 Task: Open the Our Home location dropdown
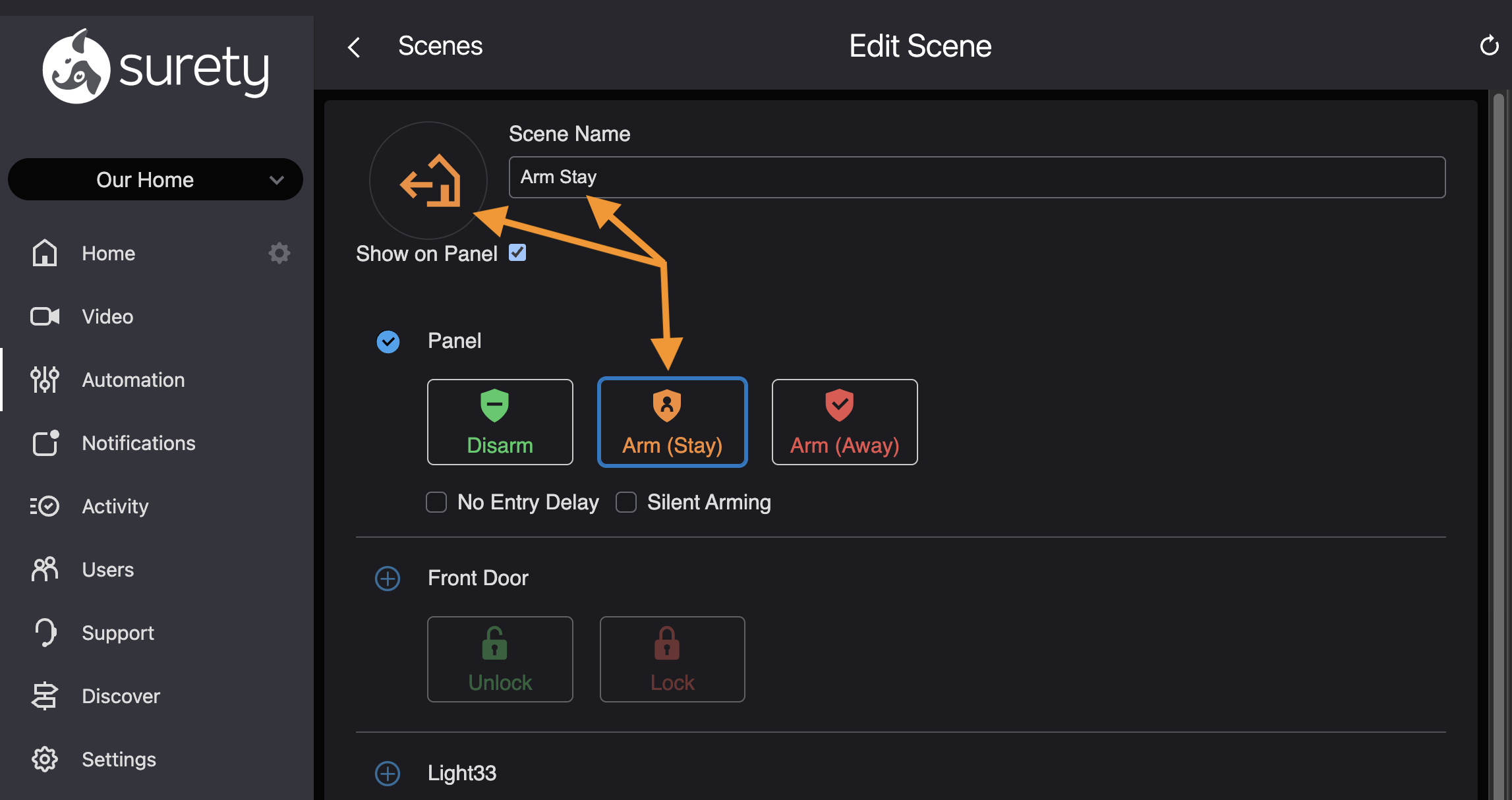[156, 179]
